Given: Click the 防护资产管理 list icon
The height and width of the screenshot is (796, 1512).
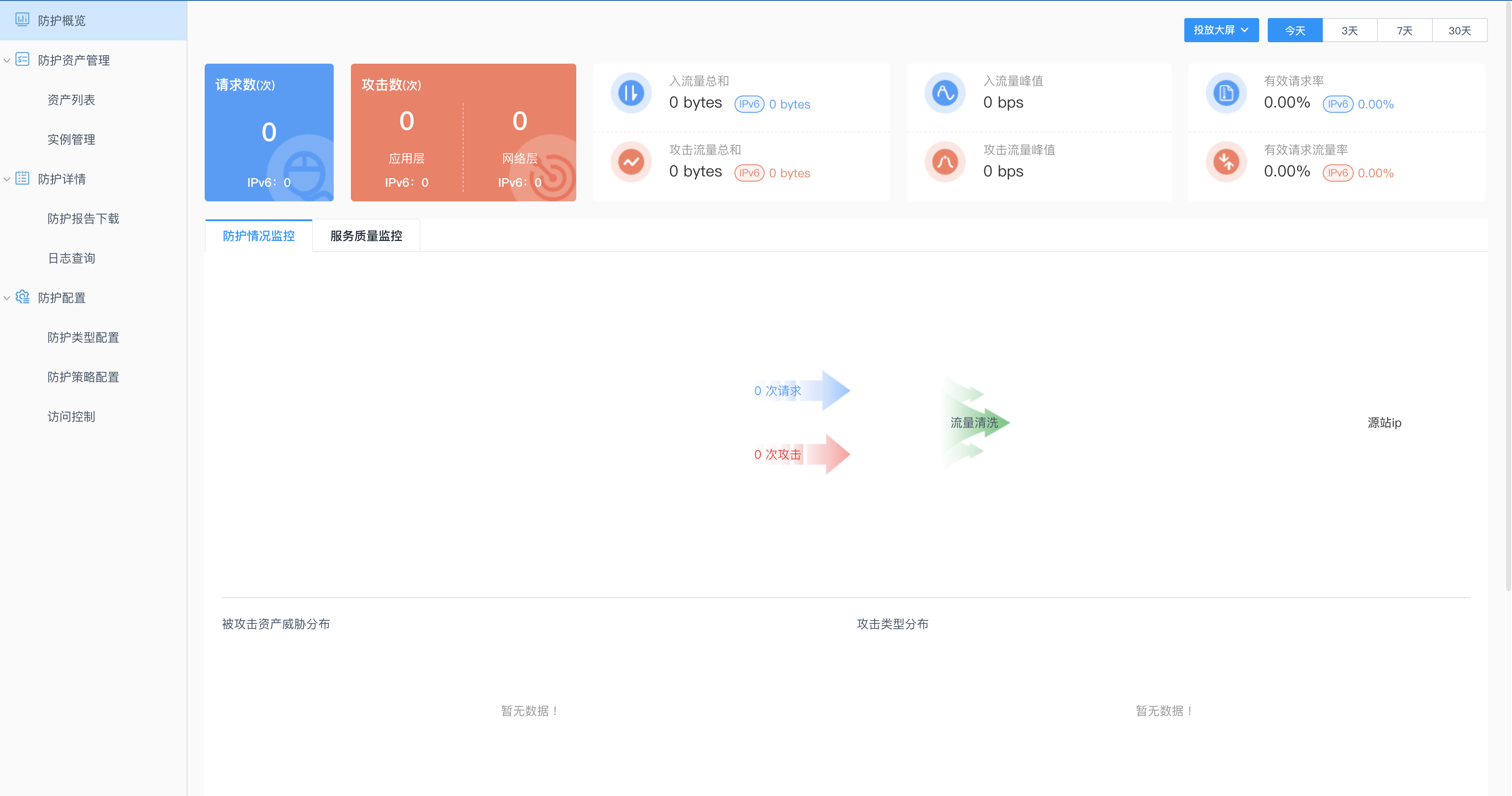Looking at the screenshot, I should coord(22,59).
